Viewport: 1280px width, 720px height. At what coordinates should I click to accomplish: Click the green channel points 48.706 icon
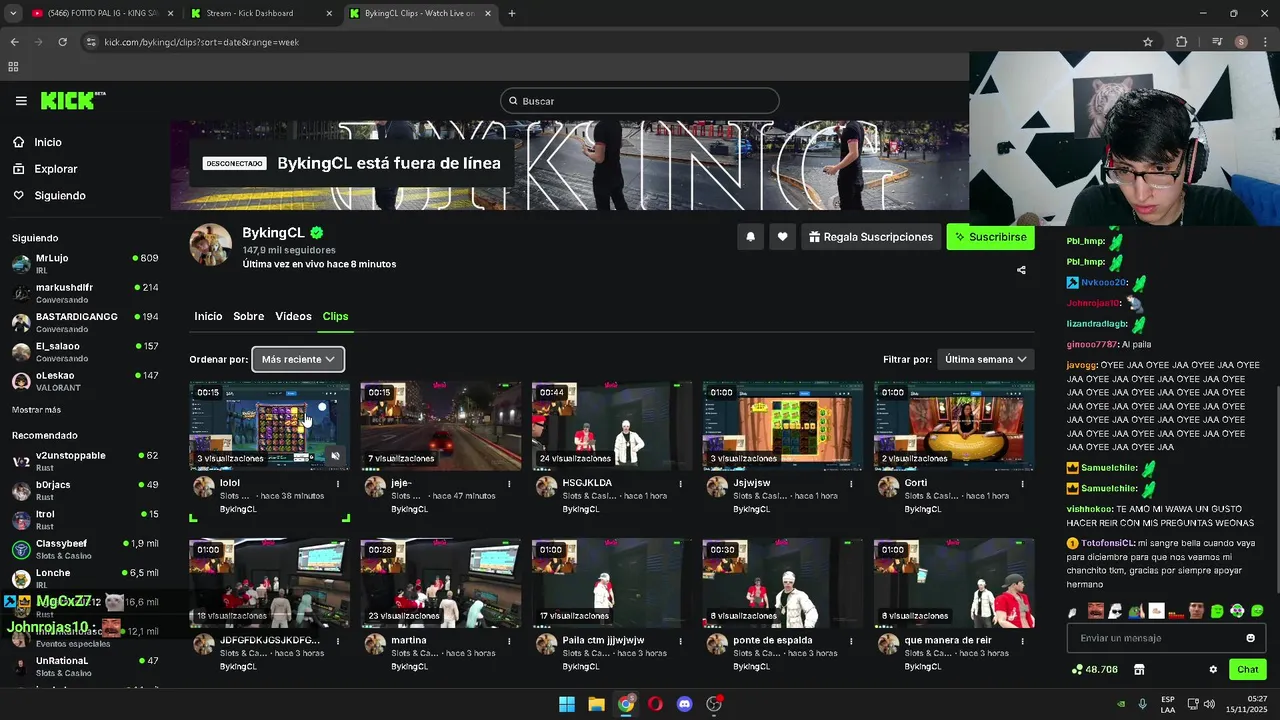pyautogui.click(x=1094, y=669)
